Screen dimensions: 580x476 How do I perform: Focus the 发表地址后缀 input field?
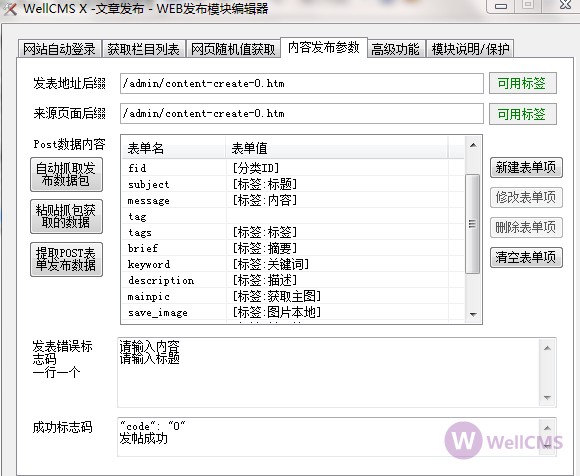point(301,84)
